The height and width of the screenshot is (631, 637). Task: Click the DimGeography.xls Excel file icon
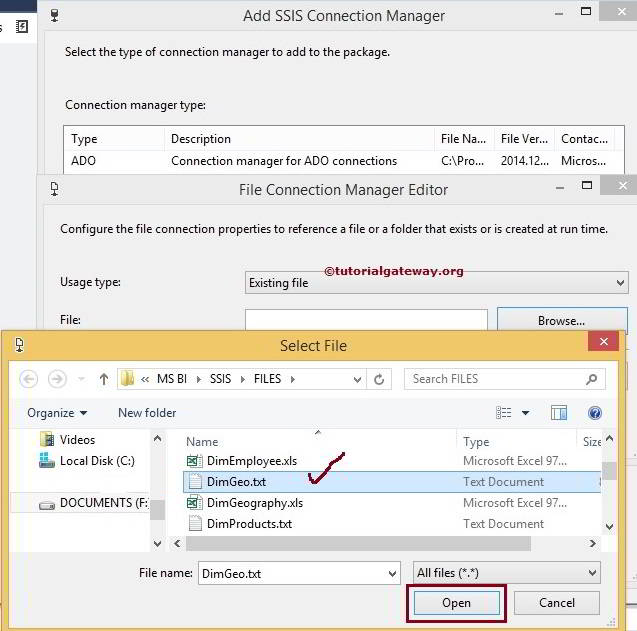pyautogui.click(x=195, y=503)
